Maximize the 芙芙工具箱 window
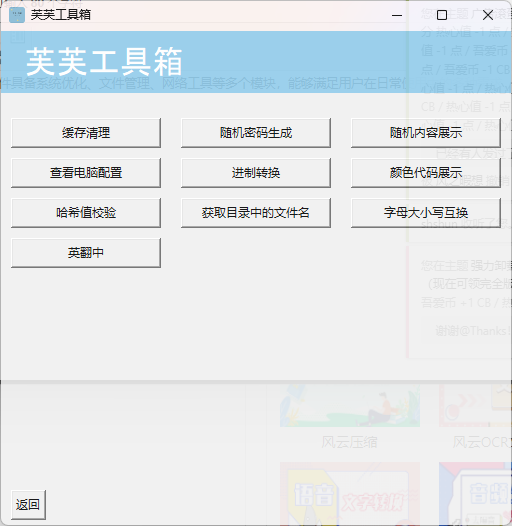 click(442, 15)
